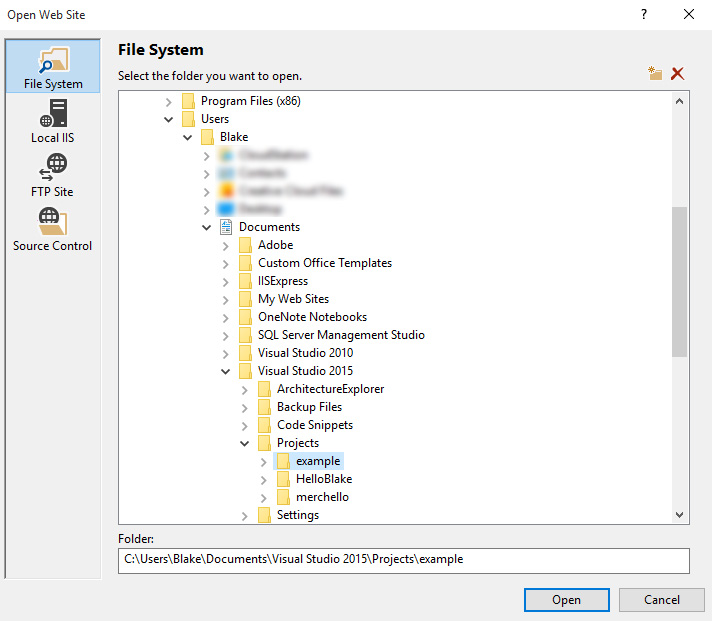
Task: Expand the Program Files (x86) folder
Action: pos(169,101)
